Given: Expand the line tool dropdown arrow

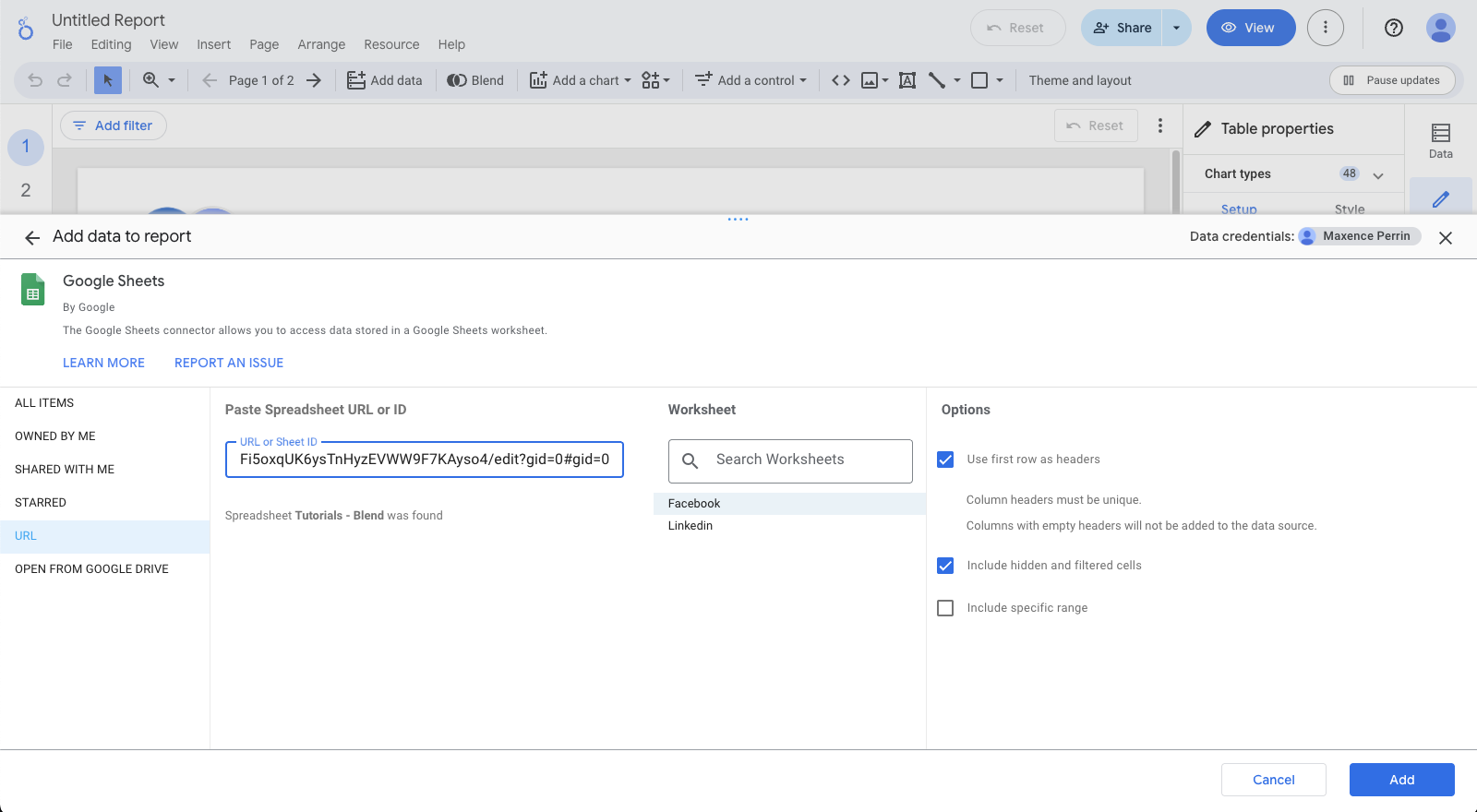Looking at the screenshot, I should (957, 80).
